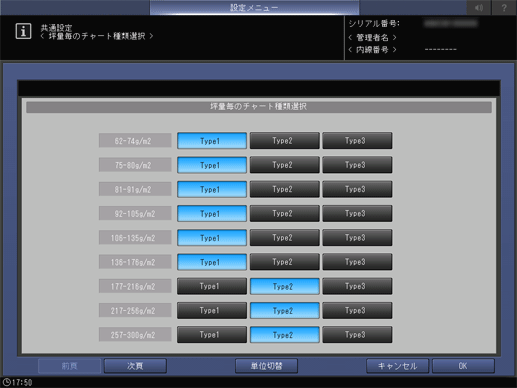Click the information 'i' icon

point(23,31)
